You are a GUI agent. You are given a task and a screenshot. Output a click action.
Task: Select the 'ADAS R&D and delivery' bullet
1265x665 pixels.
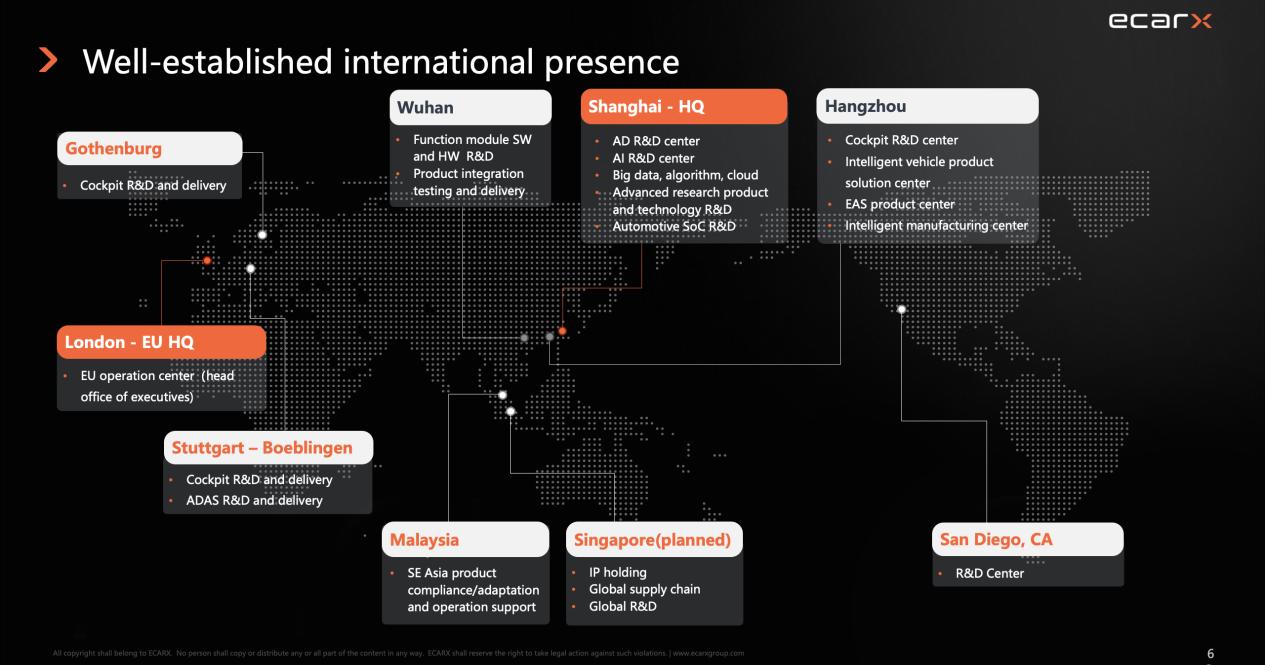[x=254, y=500]
